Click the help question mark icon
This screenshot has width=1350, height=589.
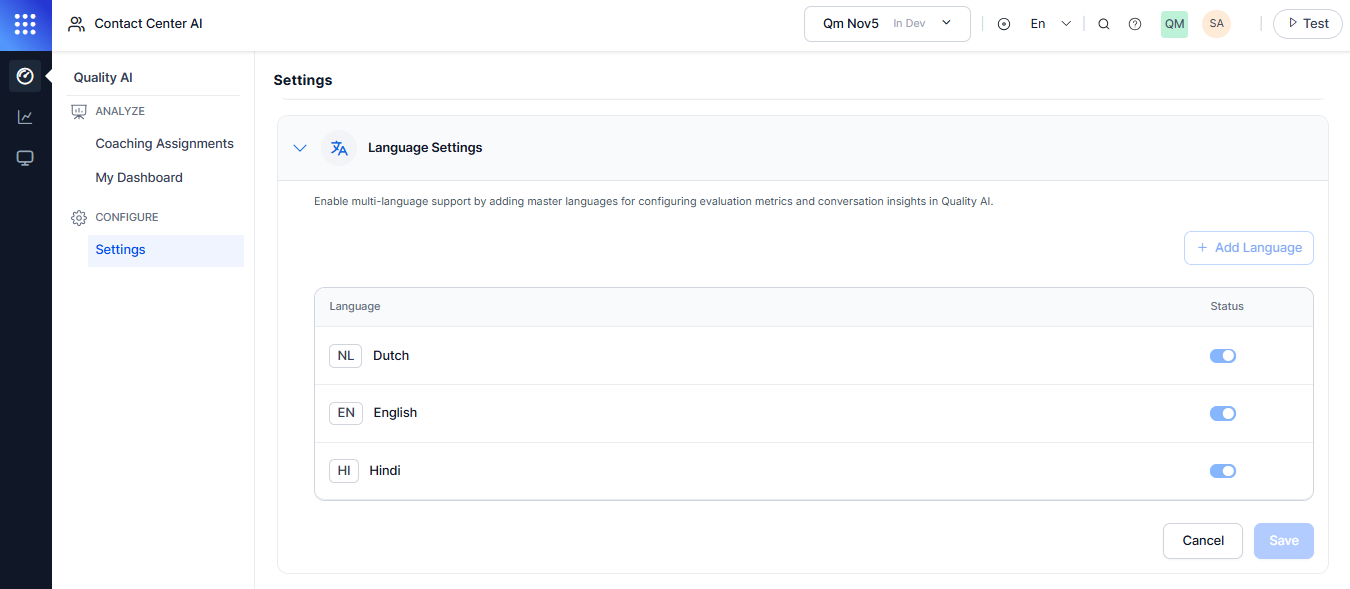[x=1135, y=23]
